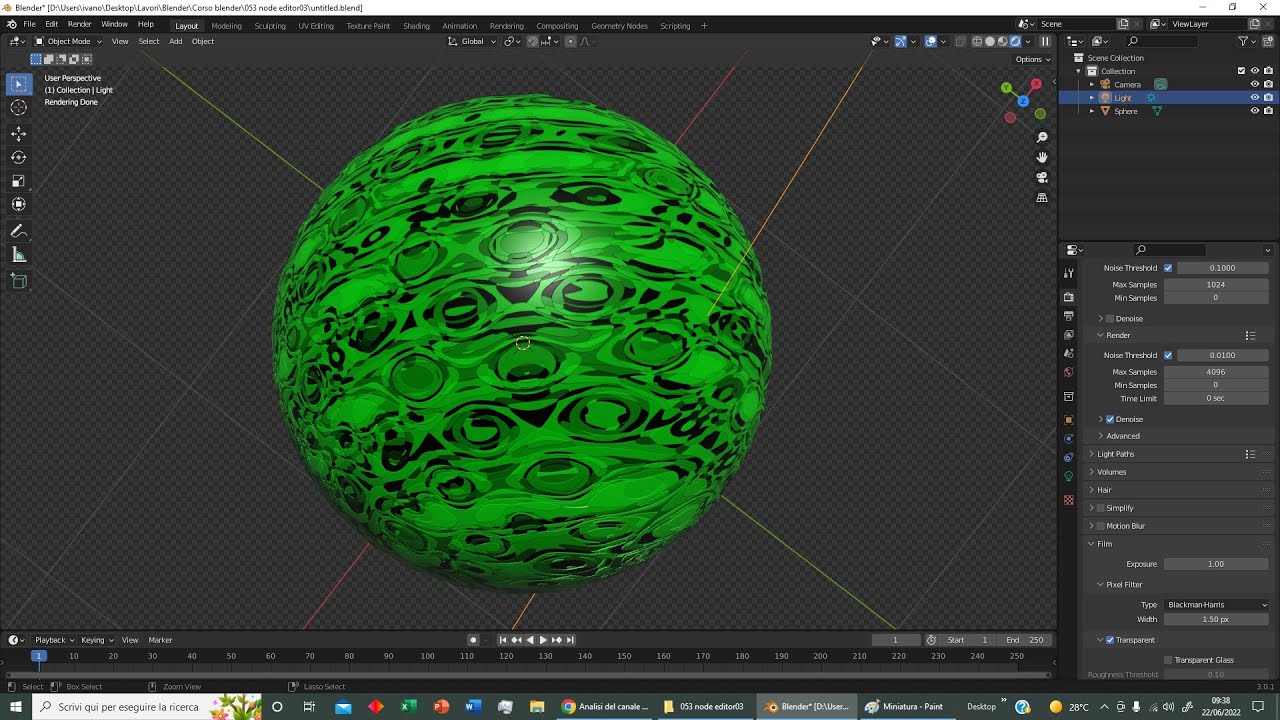Select the Rotate tool
This screenshot has height=720, width=1280.
pos(19,157)
